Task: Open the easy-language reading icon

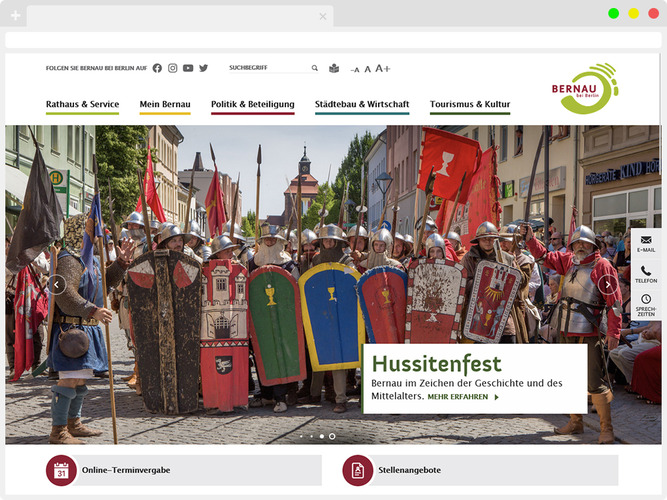Action: tap(334, 68)
